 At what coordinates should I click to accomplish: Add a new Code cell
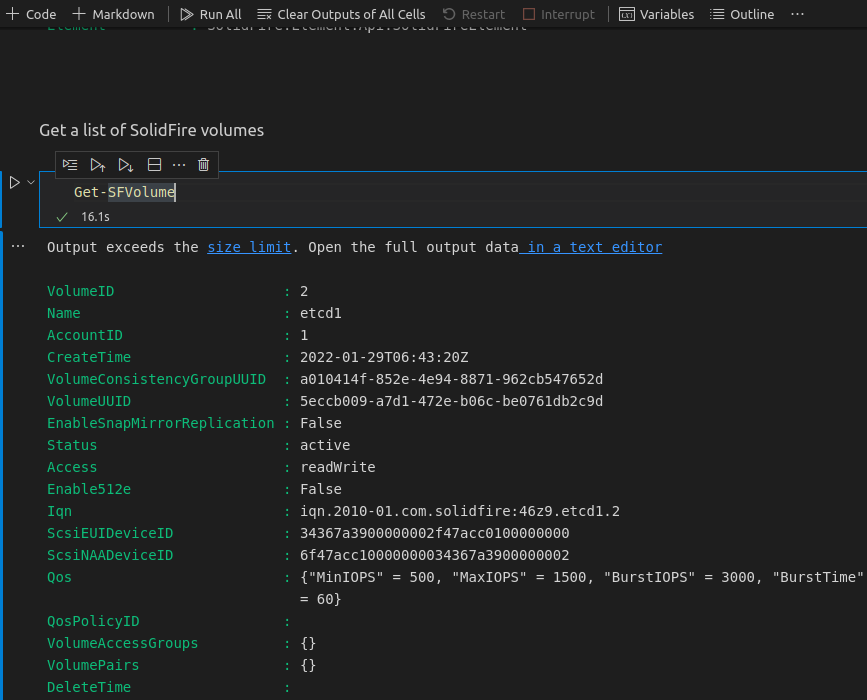point(31,14)
